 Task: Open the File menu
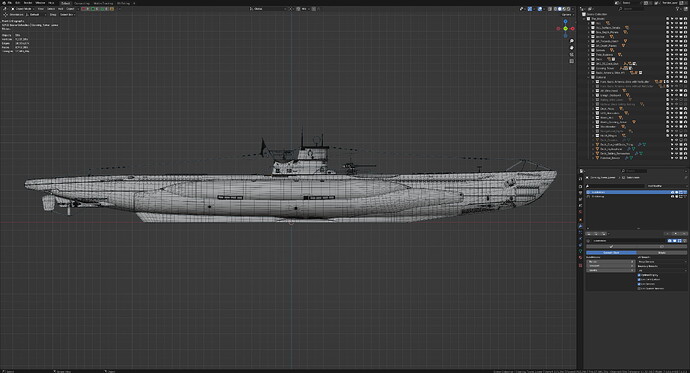click(x=10, y=3)
